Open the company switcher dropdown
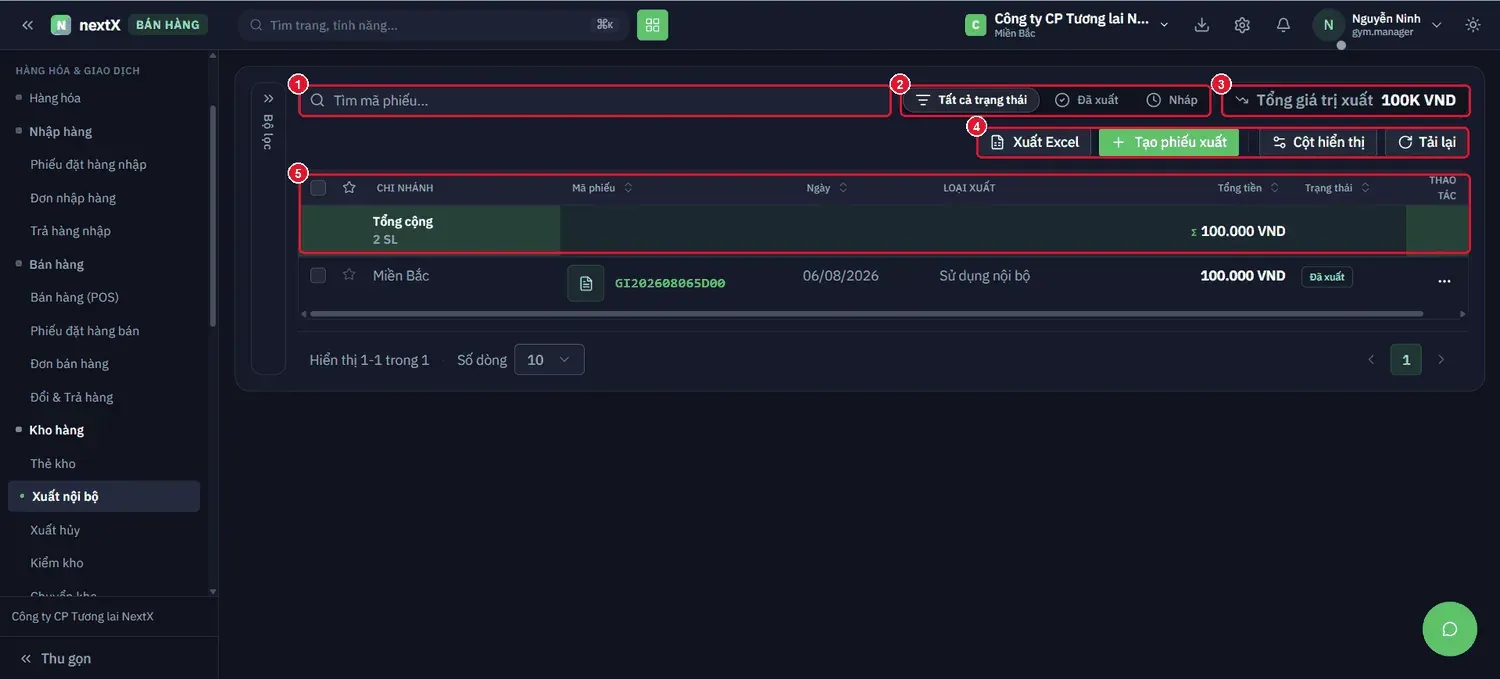This screenshot has width=1500, height=679. point(1066,25)
